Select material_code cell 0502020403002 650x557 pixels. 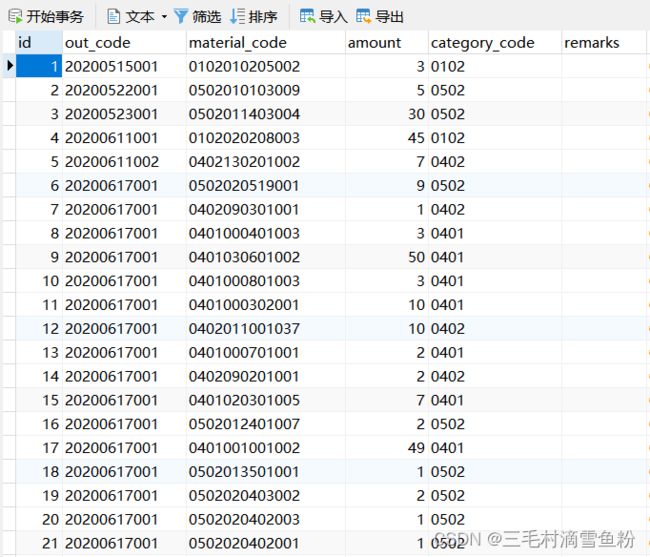coord(266,495)
